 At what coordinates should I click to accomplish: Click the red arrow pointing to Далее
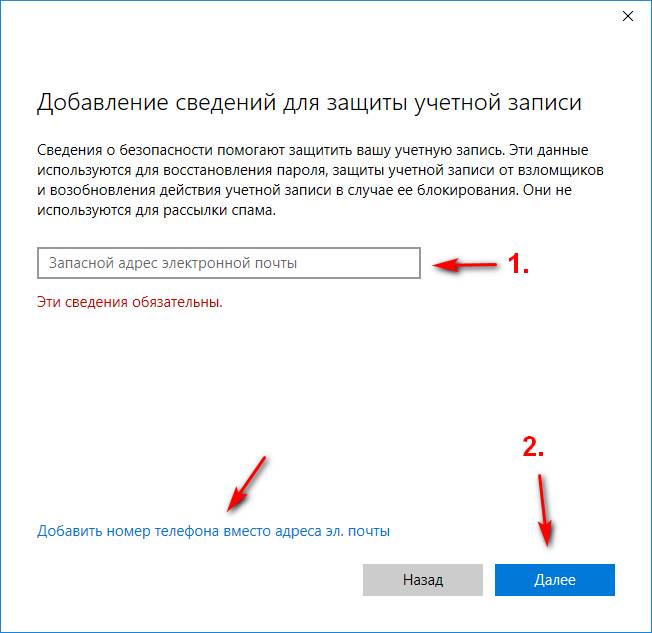[x=545, y=510]
